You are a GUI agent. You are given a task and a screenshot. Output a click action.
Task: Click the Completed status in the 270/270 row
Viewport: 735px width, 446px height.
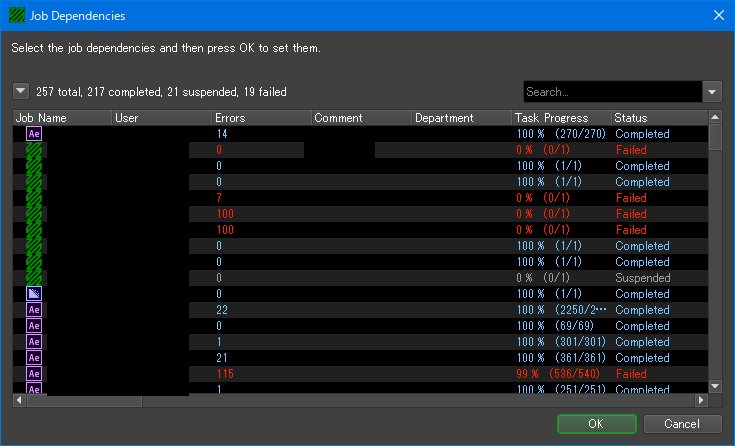click(642, 134)
